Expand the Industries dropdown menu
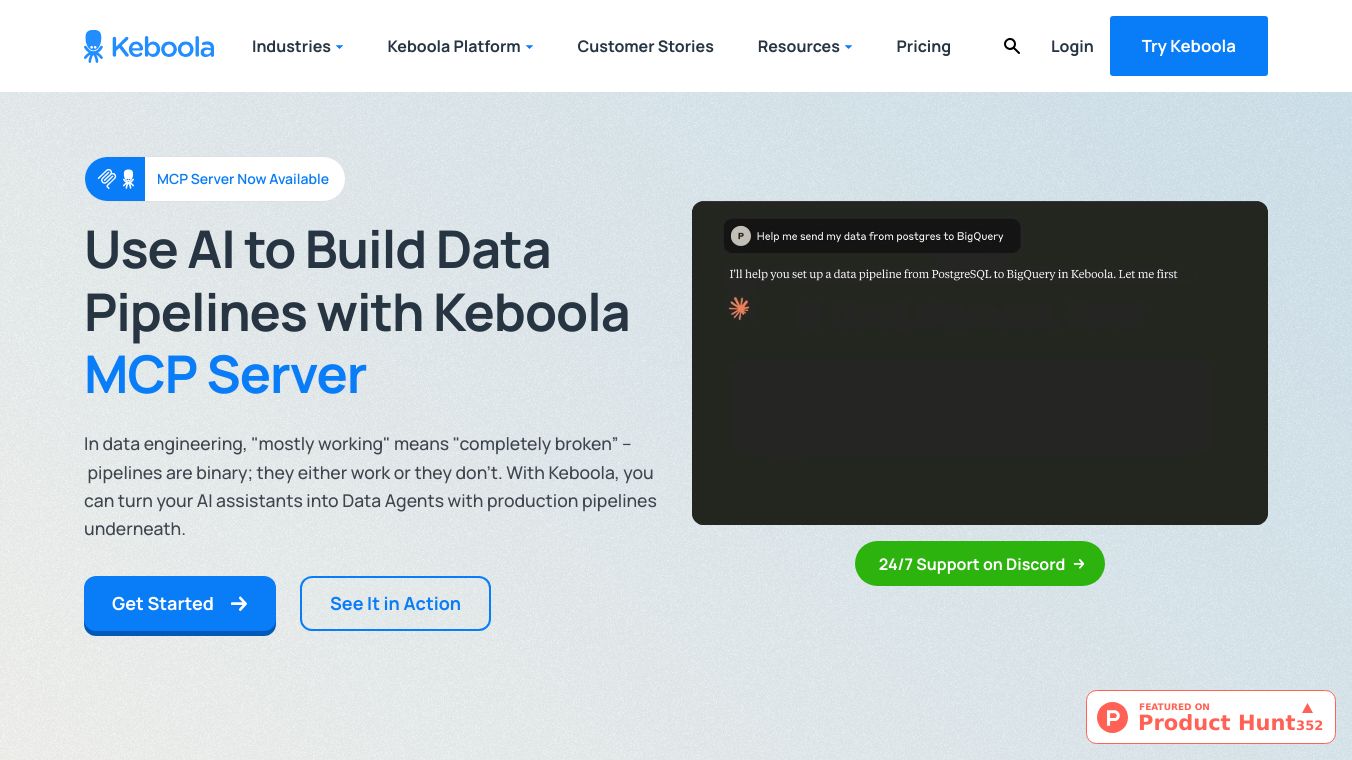1352x760 pixels. 297,46
